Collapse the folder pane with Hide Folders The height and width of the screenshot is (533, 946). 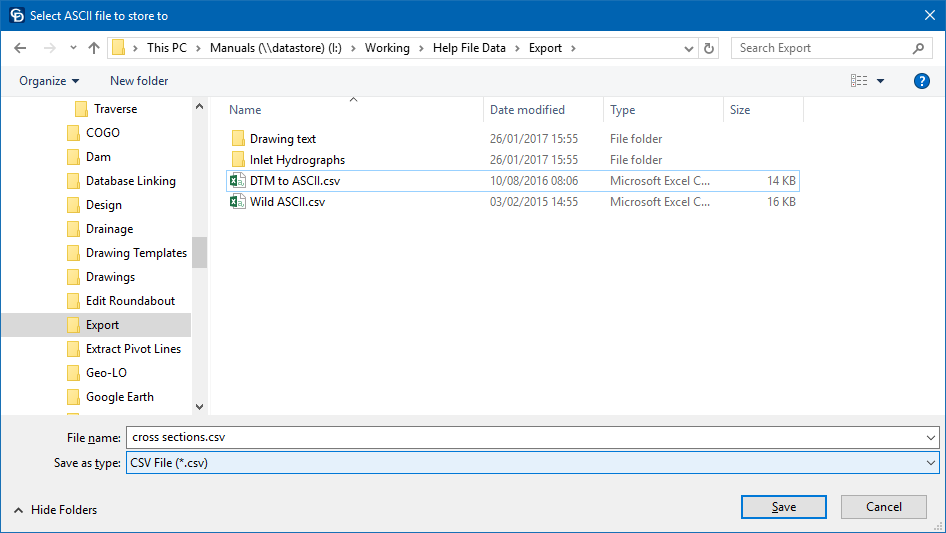coord(56,509)
